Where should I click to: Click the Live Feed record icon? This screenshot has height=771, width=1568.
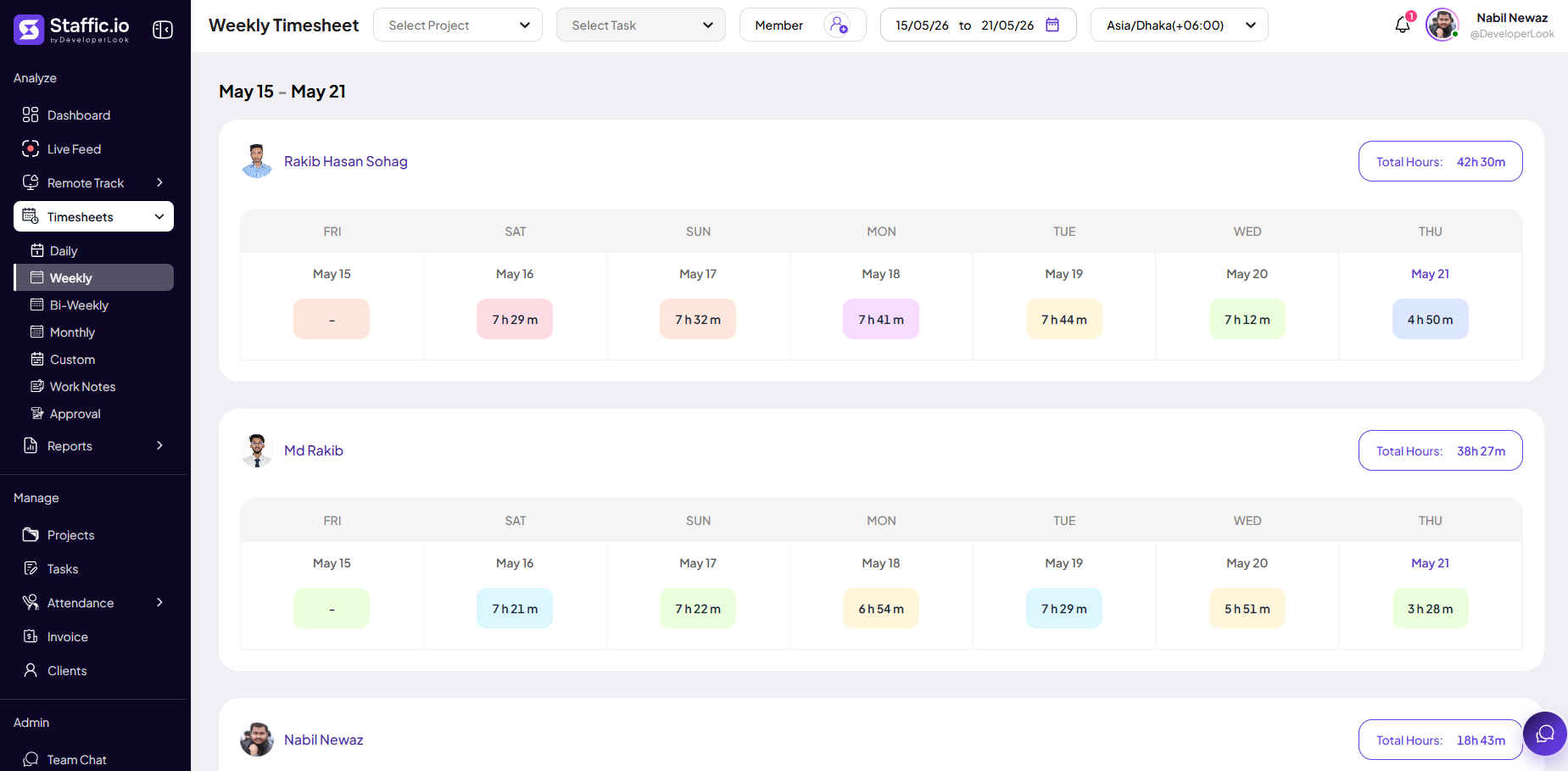point(31,148)
